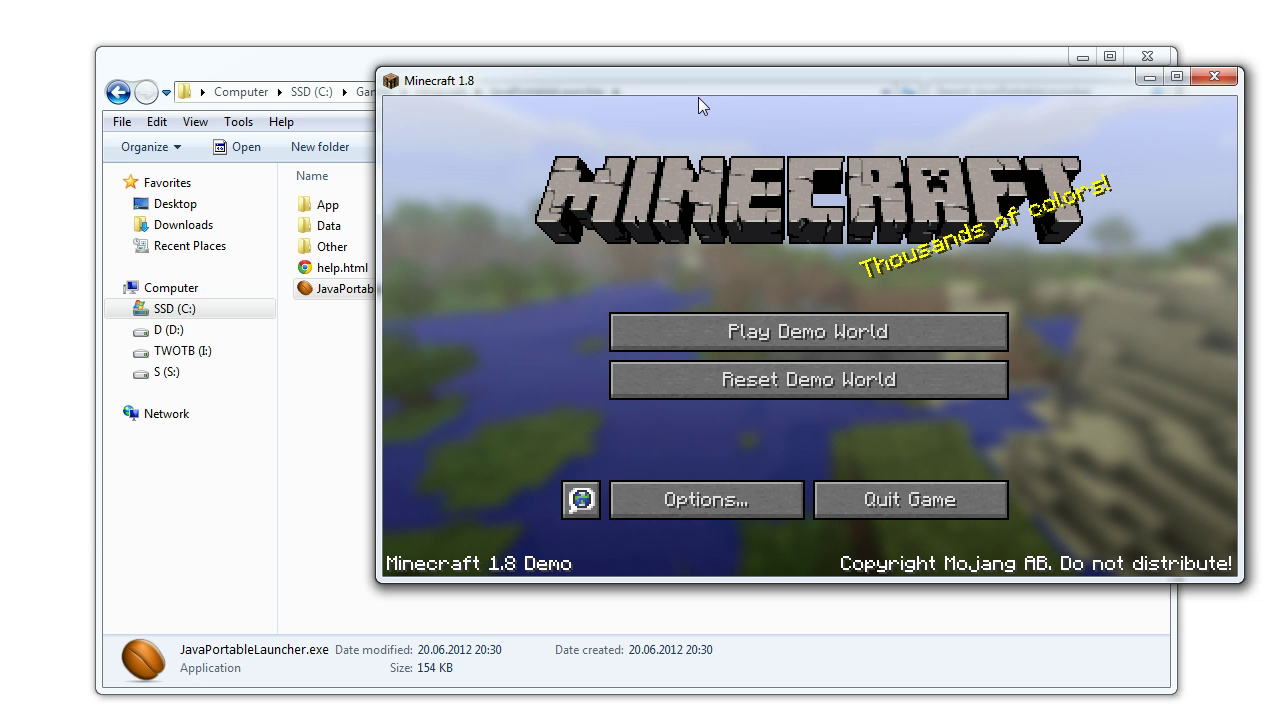Select the Data folder in the file list
The height and width of the screenshot is (720, 1280).
(x=329, y=225)
